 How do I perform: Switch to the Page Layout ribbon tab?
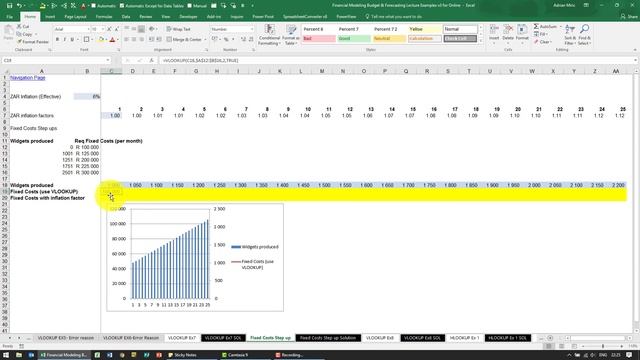pyautogui.click(x=75, y=17)
